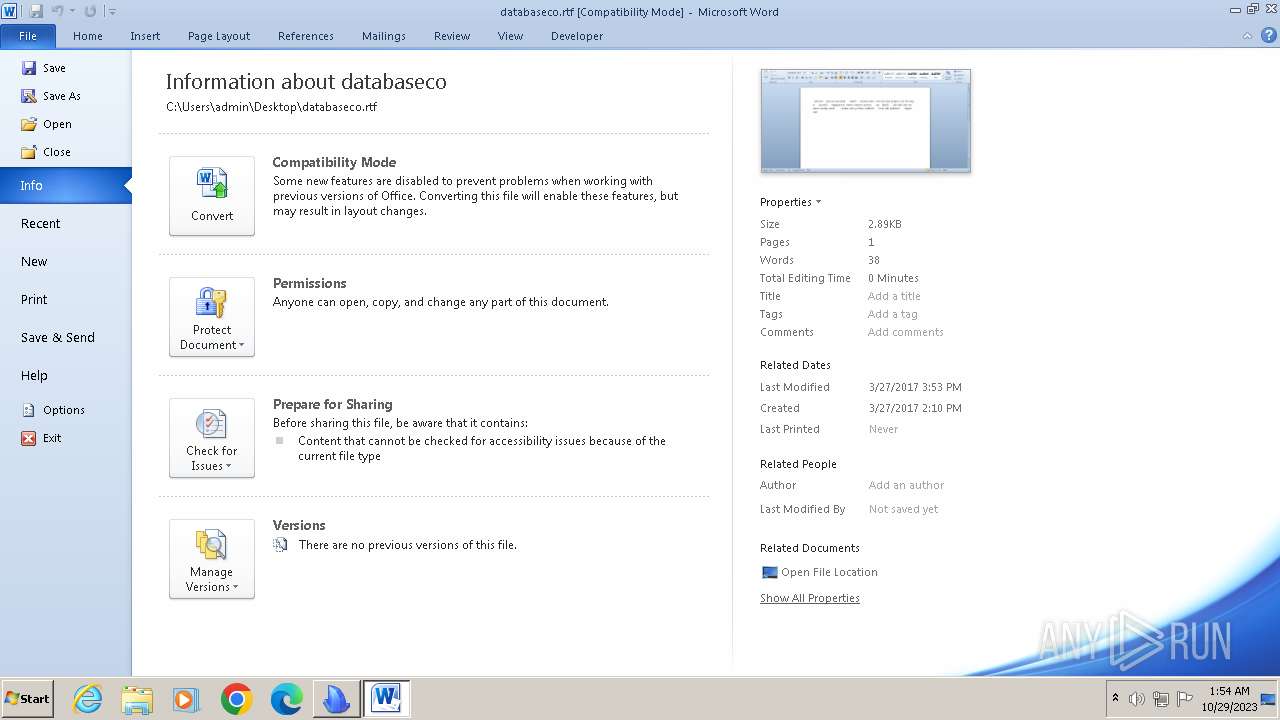Minimize the ribbon with the caret icon
This screenshot has height=720, width=1280.
coord(1247,35)
